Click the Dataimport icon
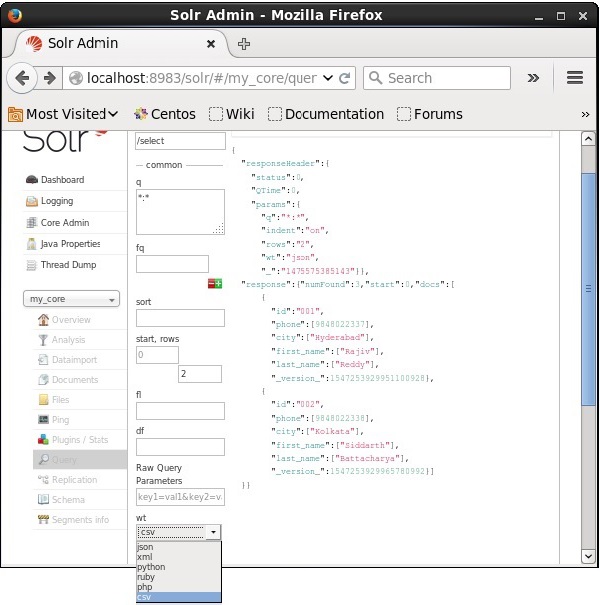The height and width of the screenshot is (605, 600). pos(43,360)
